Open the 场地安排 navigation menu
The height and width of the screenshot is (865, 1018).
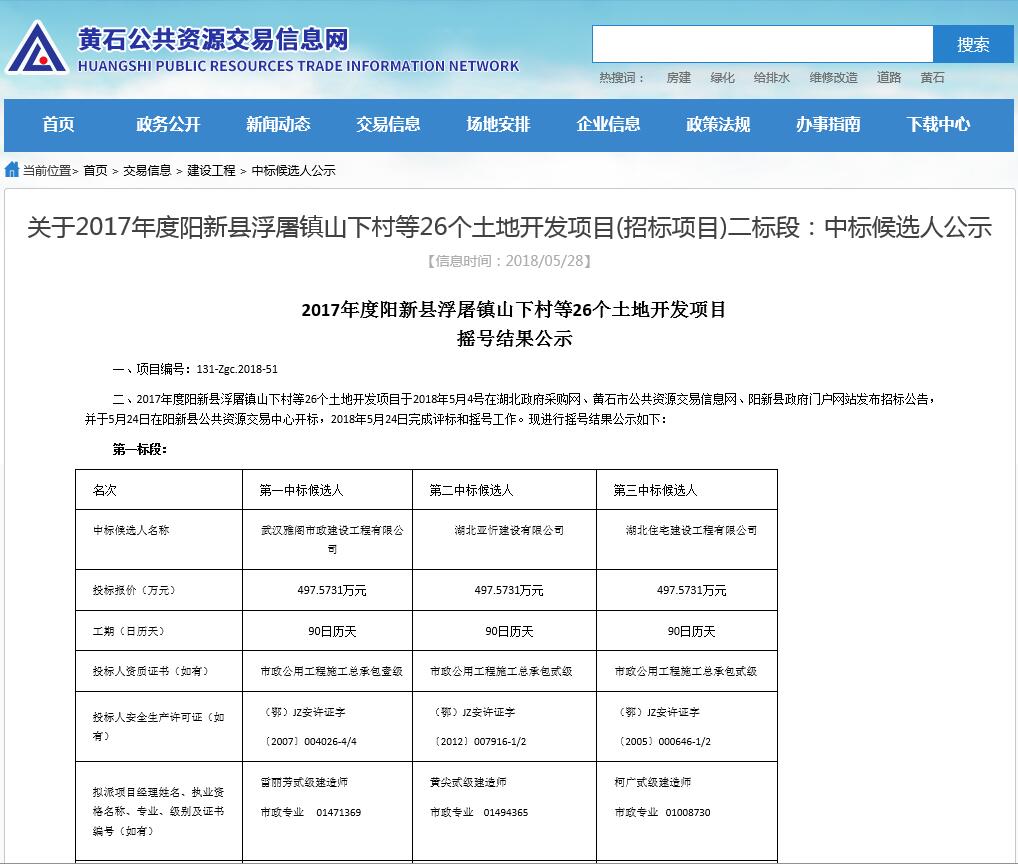click(499, 125)
